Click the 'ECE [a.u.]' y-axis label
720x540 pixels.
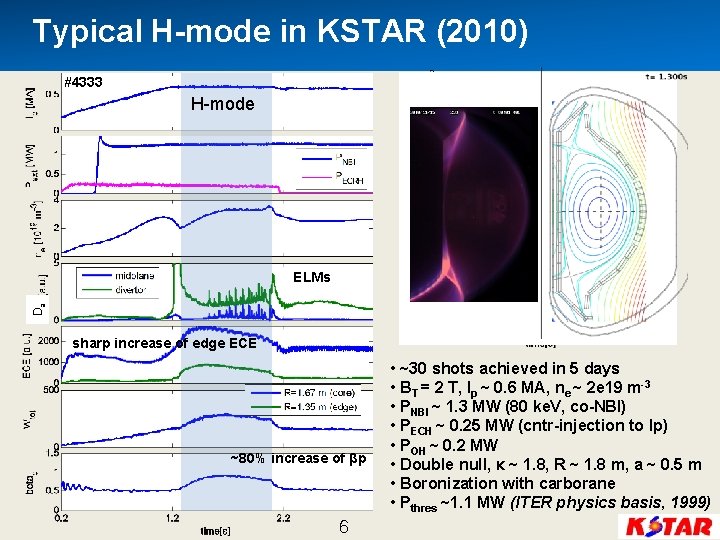pyautogui.click(x=28, y=356)
